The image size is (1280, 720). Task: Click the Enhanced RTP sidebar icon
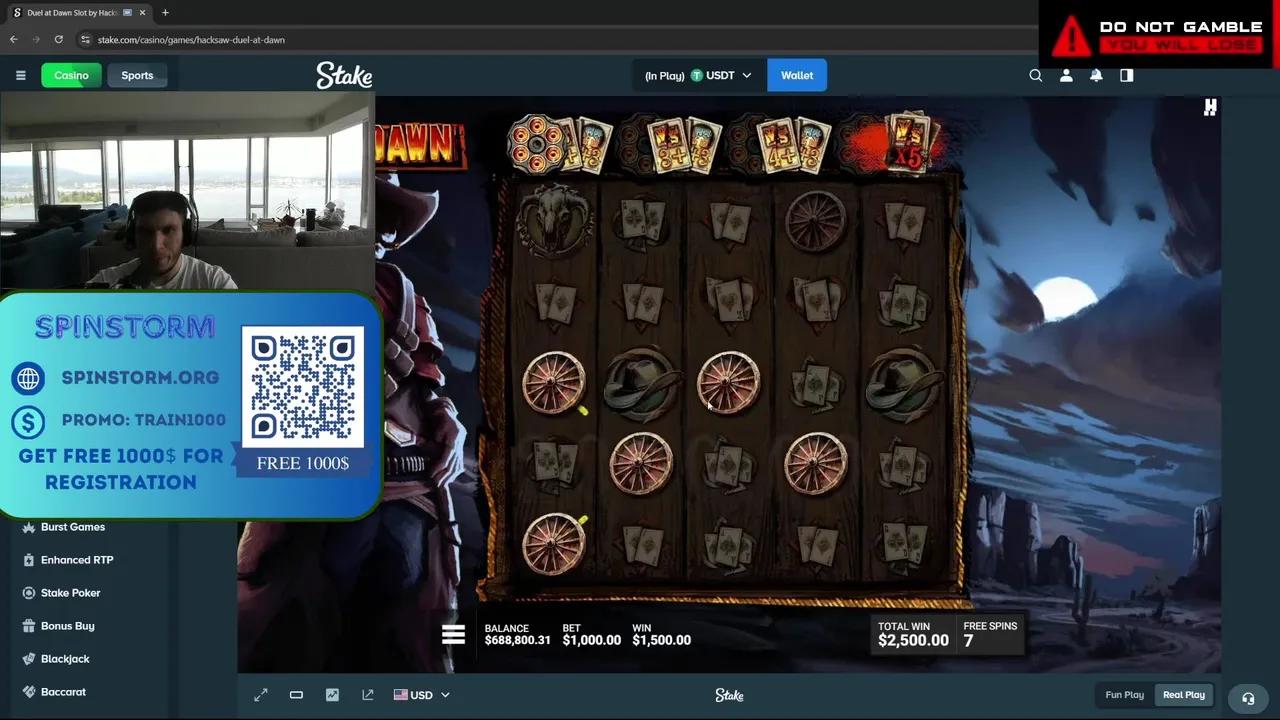(x=29, y=560)
